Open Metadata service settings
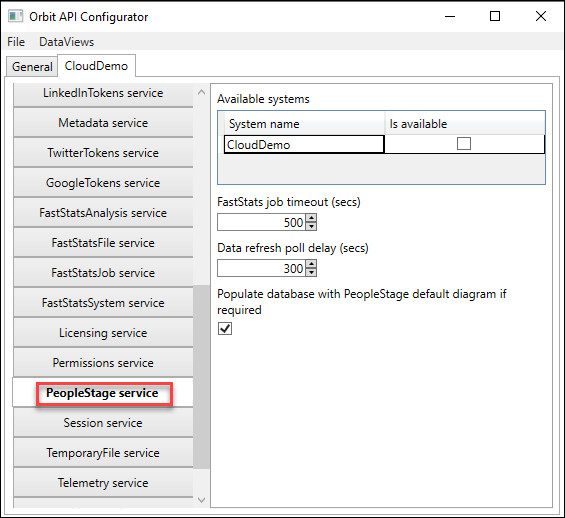The image size is (565, 518). [x=103, y=123]
